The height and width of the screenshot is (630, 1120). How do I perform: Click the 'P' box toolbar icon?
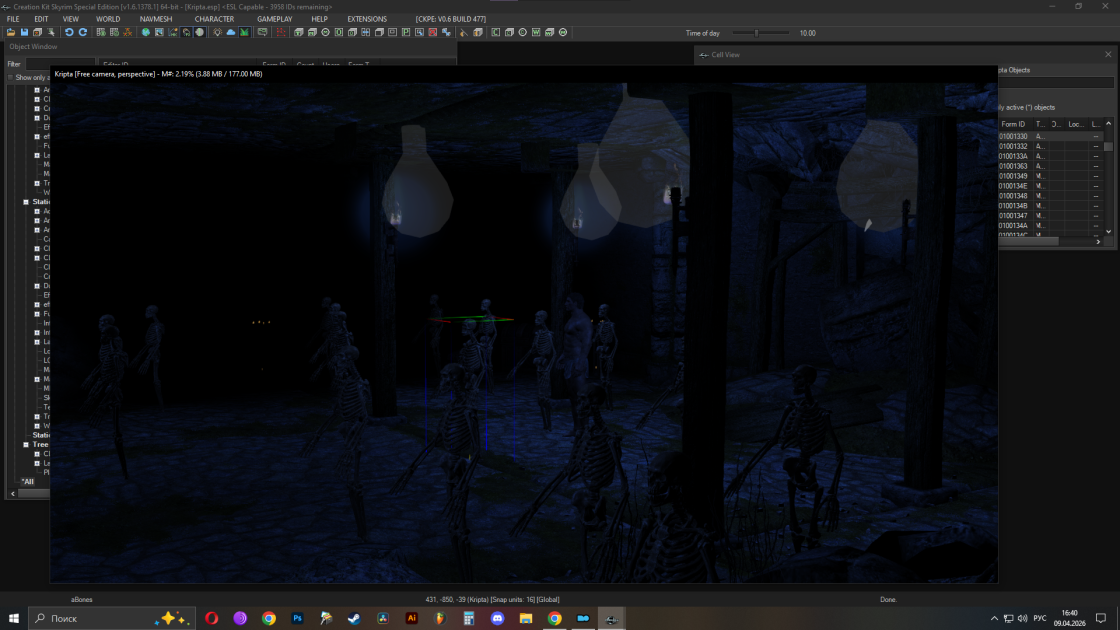tap(406, 32)
